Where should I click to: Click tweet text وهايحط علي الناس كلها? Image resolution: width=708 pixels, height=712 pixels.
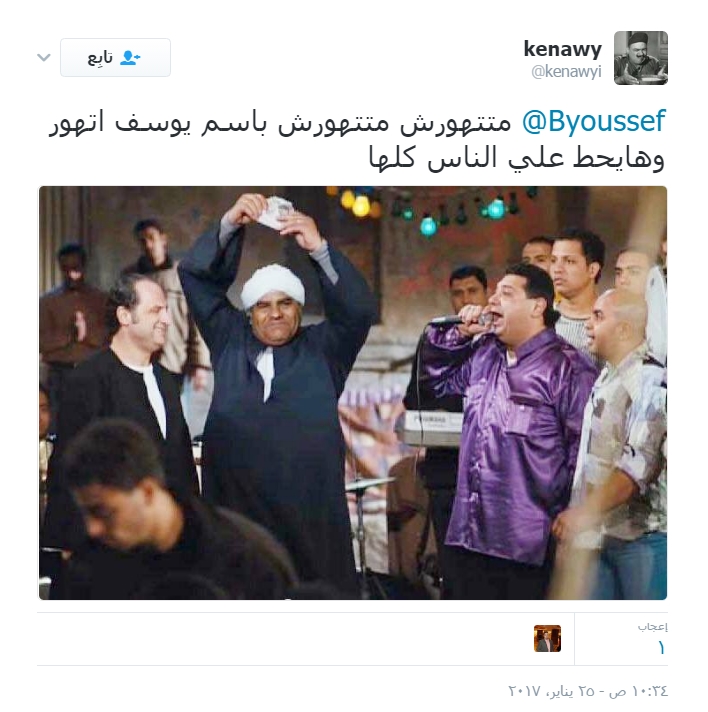(x=517, y=158)
